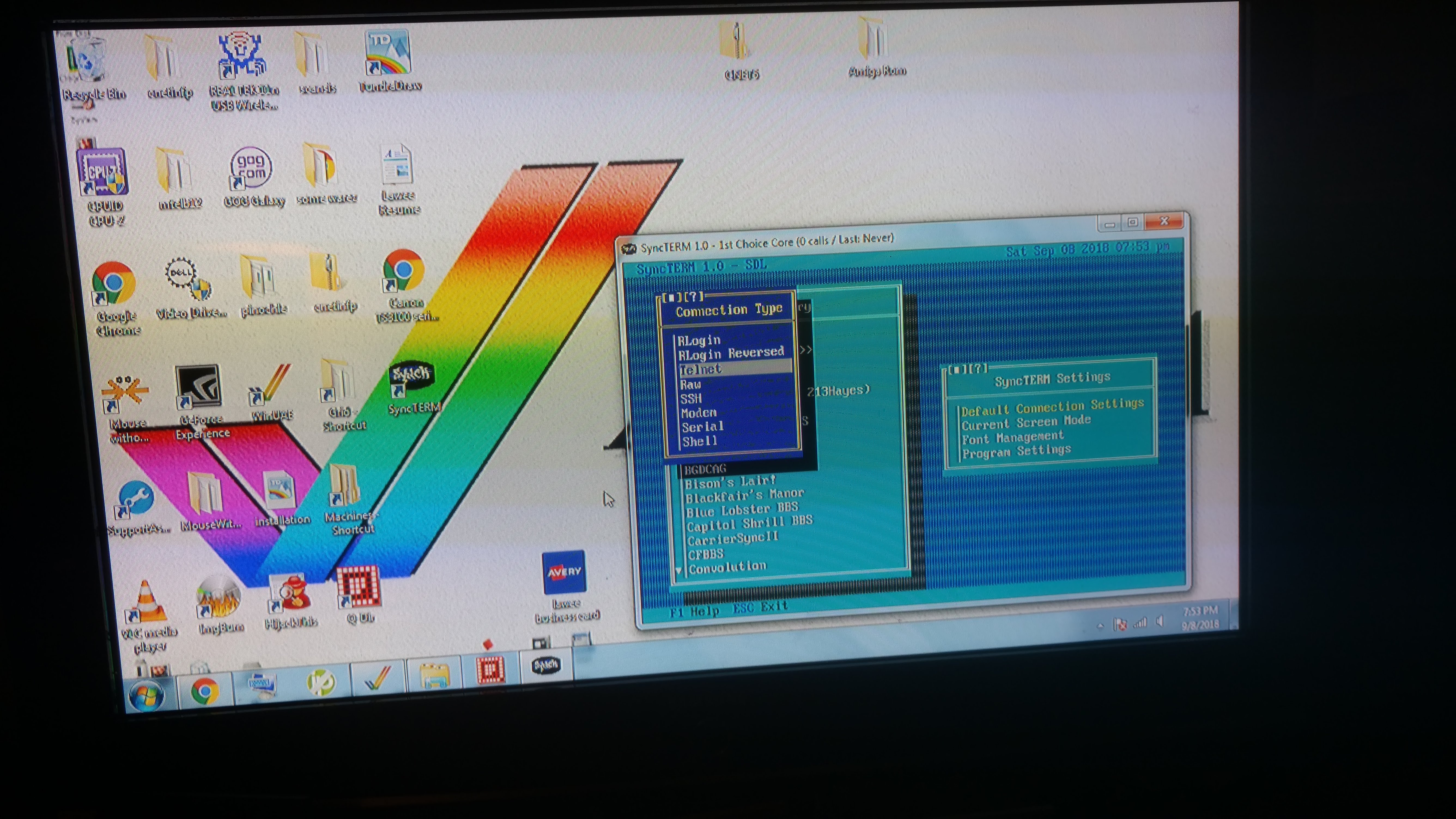Open the Q-Dir desktop shortcut
Viewport: 1456px width, 819px height.
pyautogui.click(x=358, y=593)
